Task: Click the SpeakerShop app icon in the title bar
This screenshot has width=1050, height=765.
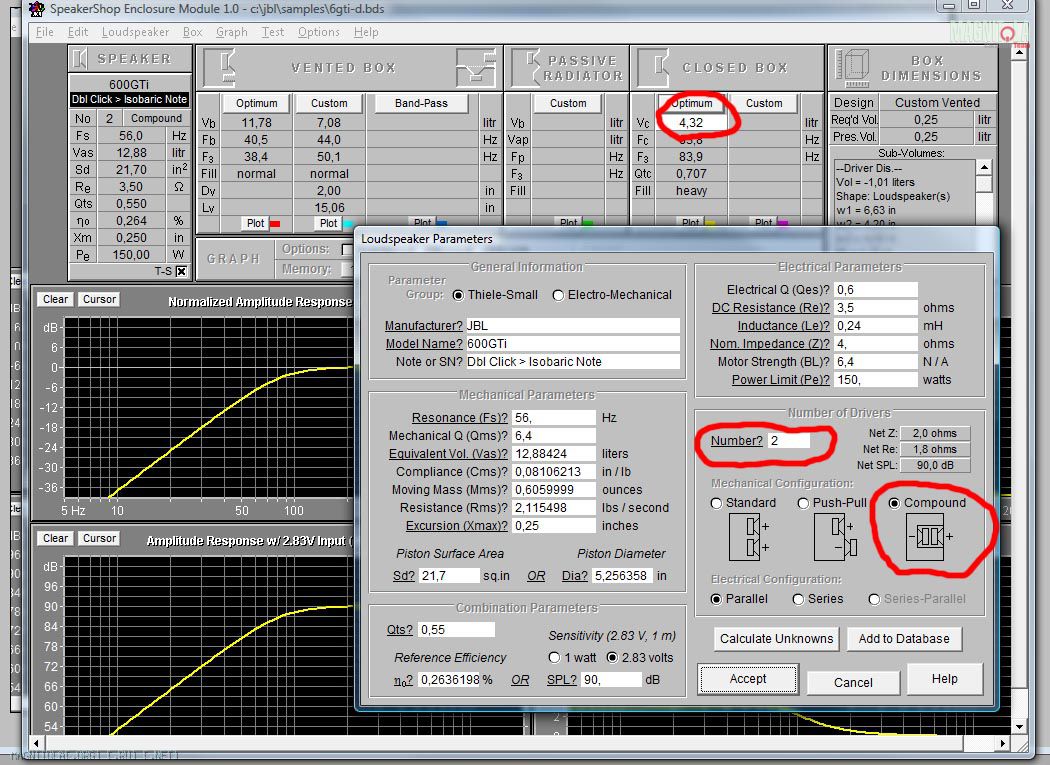Action: (38, 9)
